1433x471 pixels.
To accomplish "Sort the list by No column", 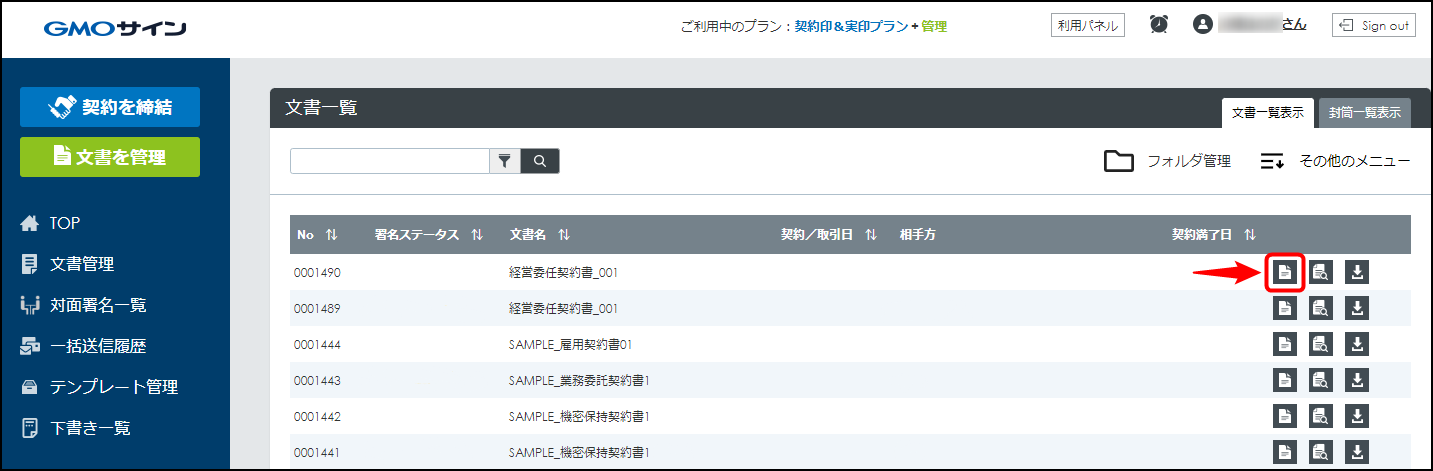I will (332, 235).
